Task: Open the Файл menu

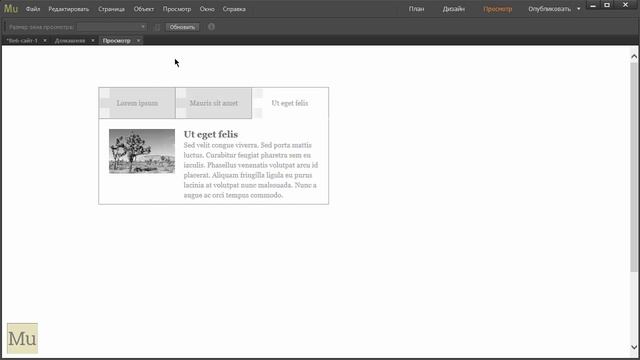Action: (x=33, y=9)
